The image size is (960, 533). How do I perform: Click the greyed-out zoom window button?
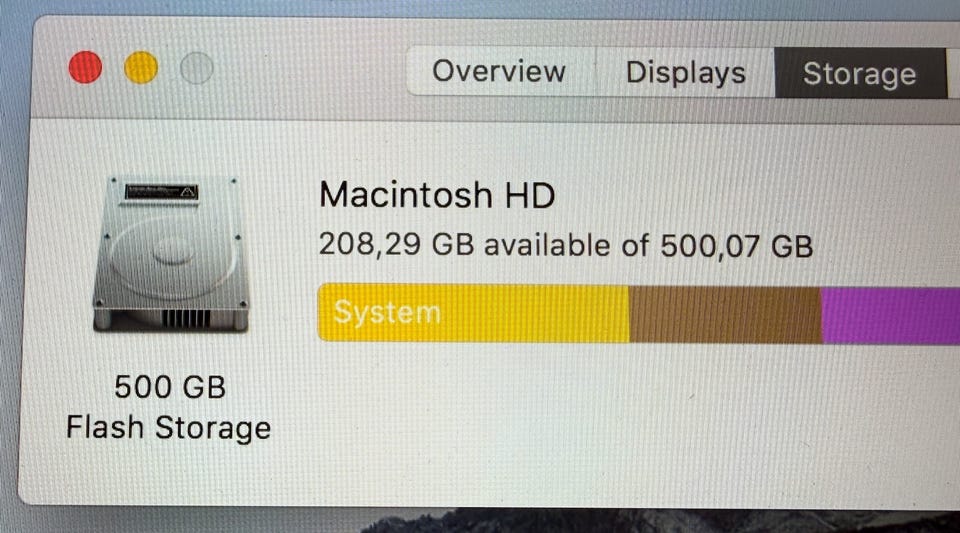click(197, 68)
